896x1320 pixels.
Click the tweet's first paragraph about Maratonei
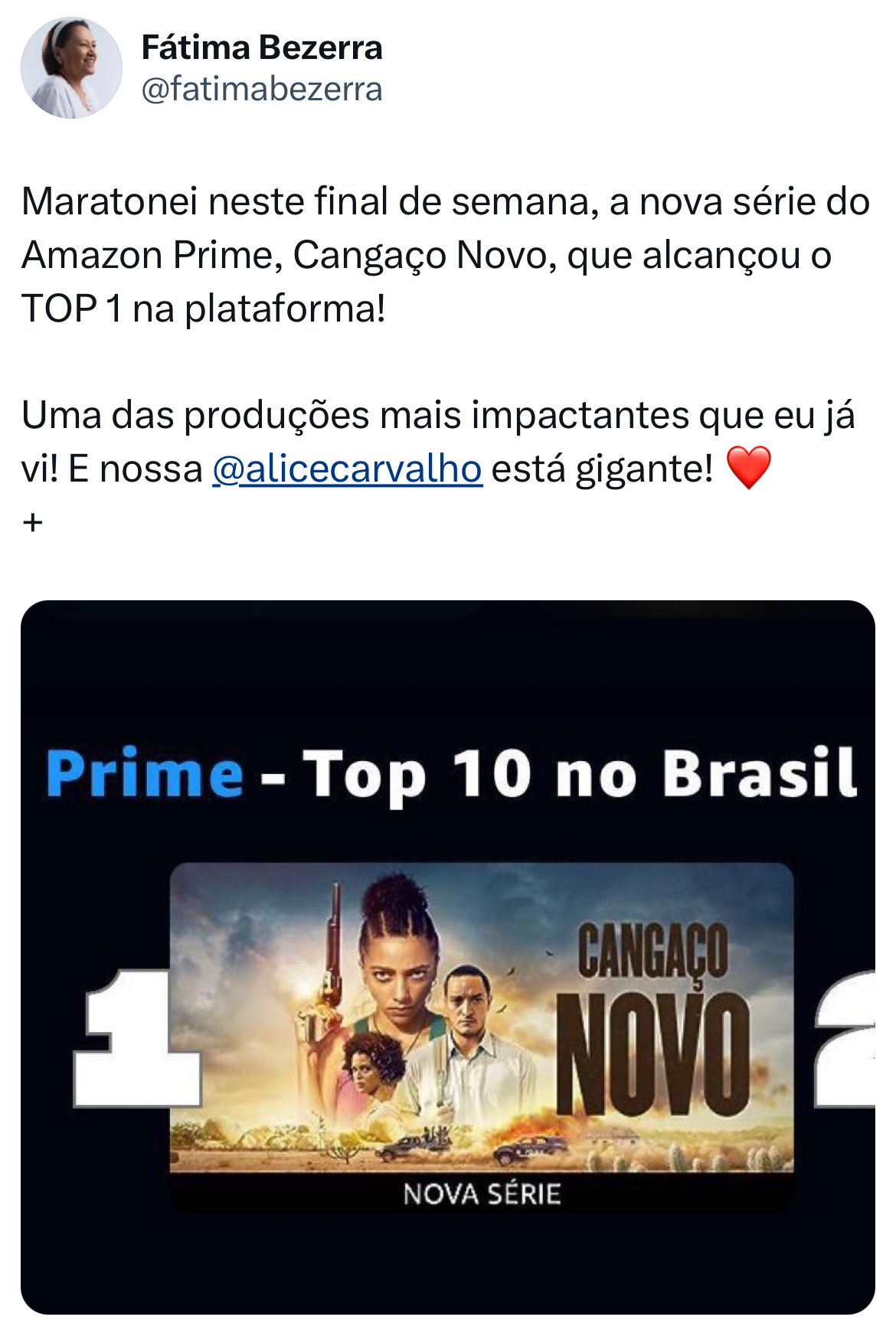coord(446,256)
